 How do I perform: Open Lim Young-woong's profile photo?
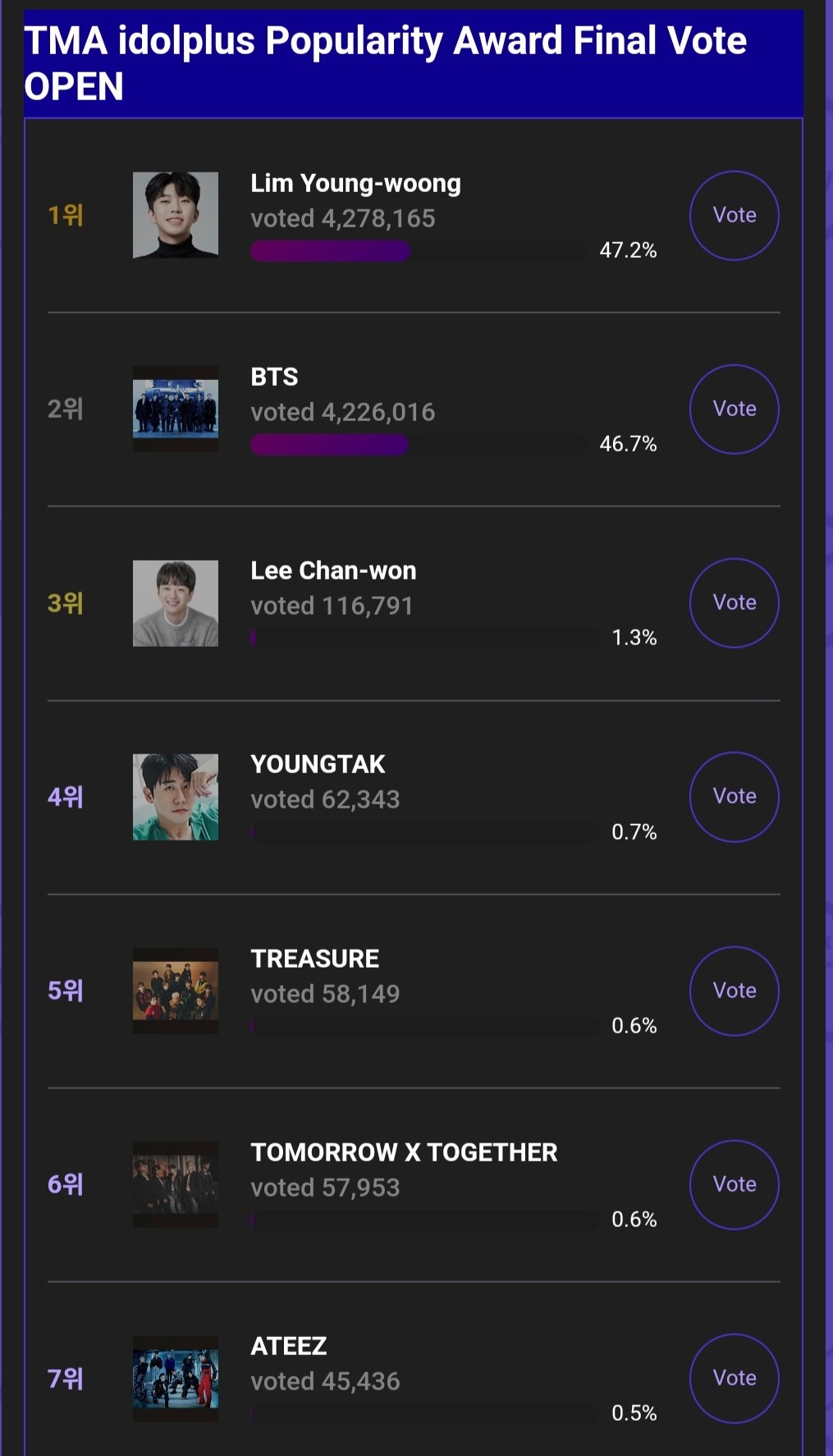tap(176, 215)
